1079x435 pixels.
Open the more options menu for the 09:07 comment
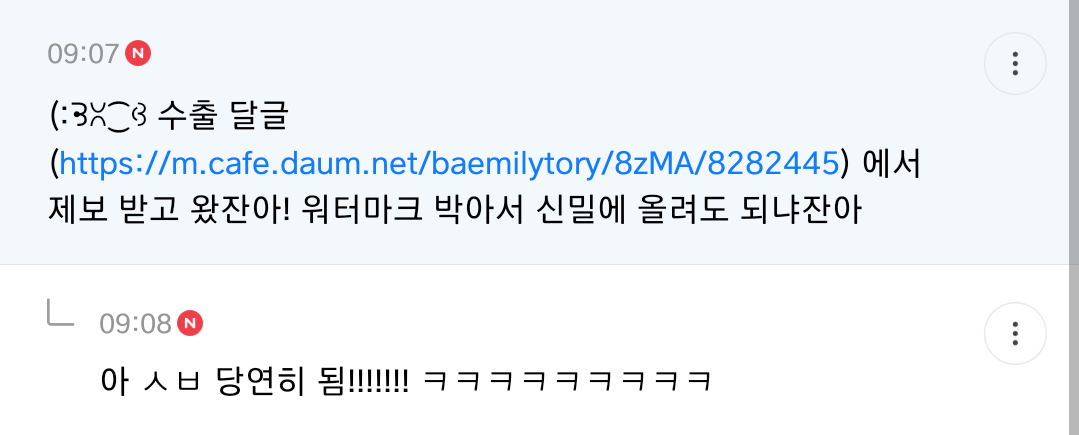click(1015, 63)
